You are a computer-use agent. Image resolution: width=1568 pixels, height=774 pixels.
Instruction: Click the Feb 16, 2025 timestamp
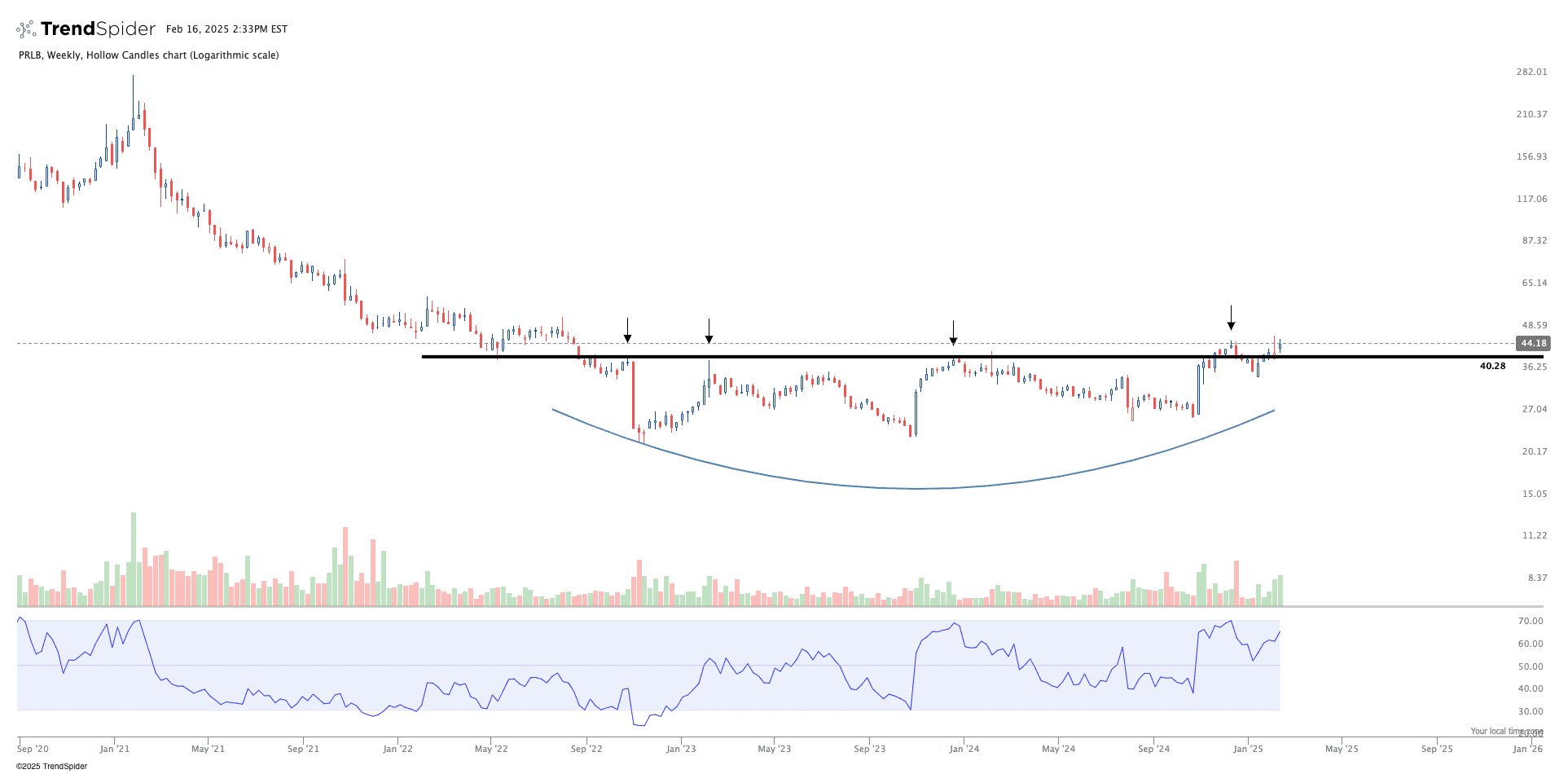point(226,29)
